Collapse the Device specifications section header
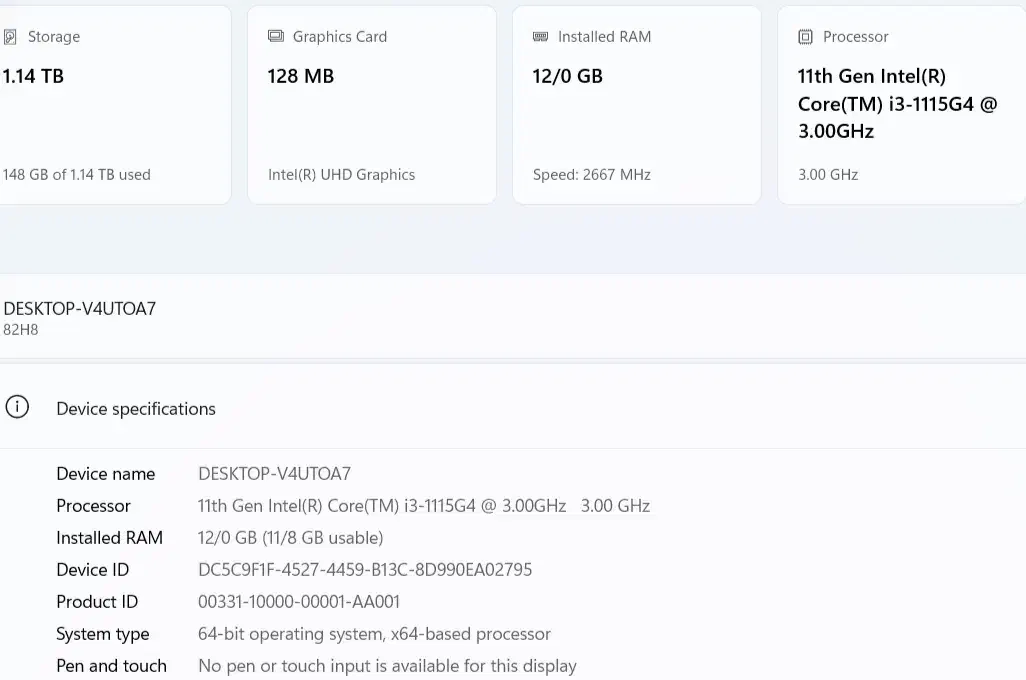Image resolution: width=1026 pixels, height=680 pixels. tap(136, 409)
